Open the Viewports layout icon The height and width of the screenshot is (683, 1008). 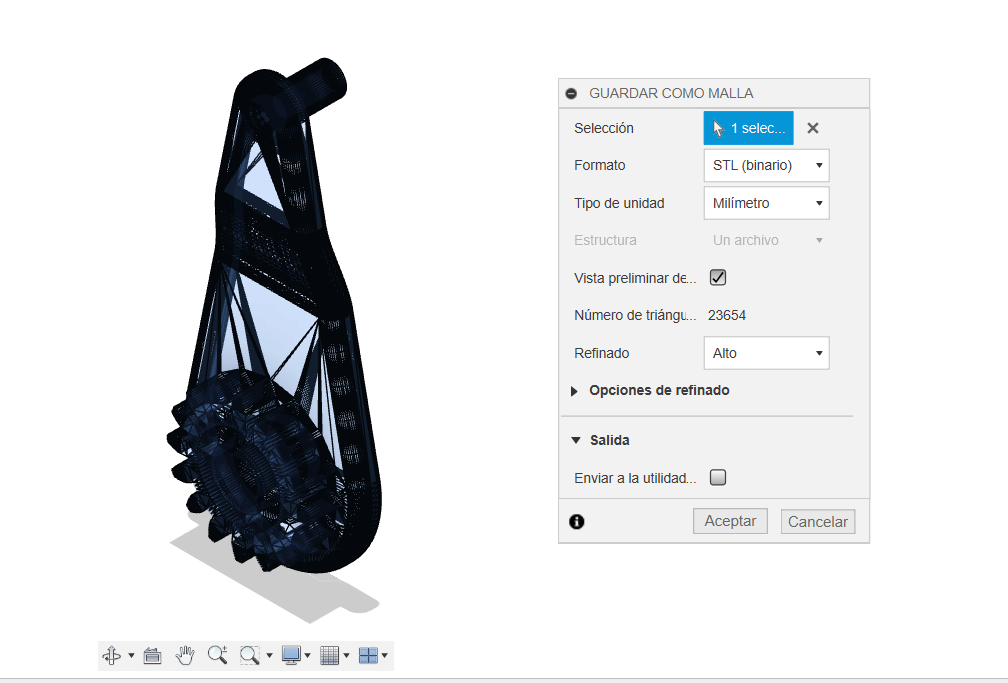(x=368, y=655)
